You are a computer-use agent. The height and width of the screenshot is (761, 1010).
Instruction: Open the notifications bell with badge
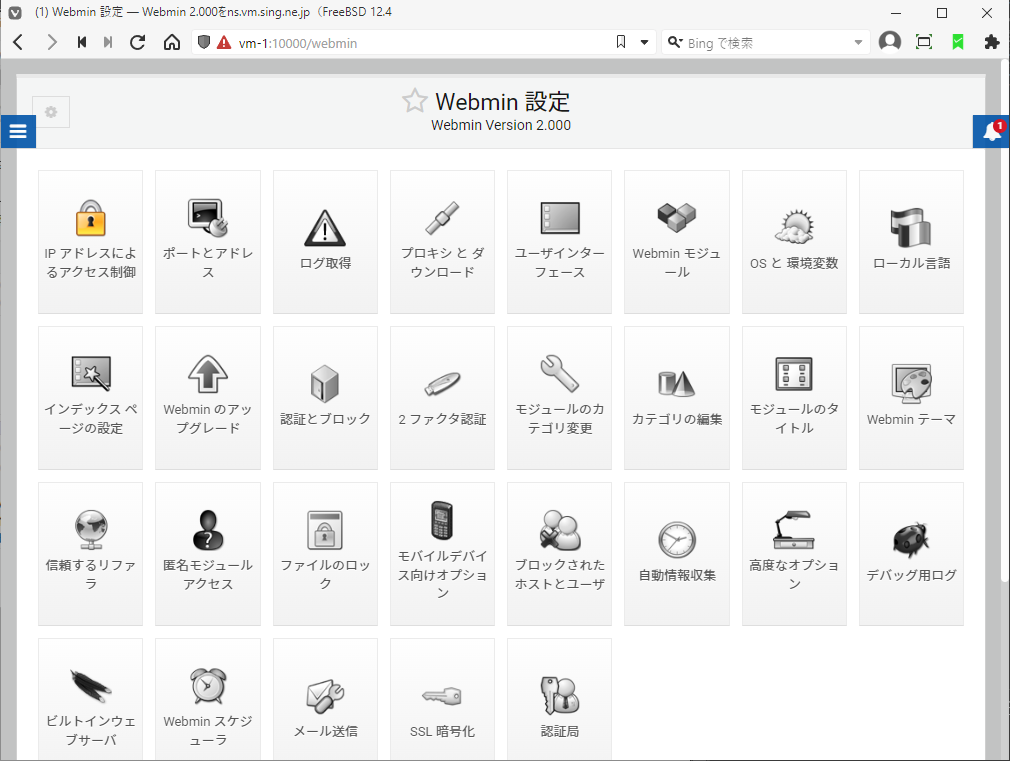pyautogui.click(x=991, y=131)
